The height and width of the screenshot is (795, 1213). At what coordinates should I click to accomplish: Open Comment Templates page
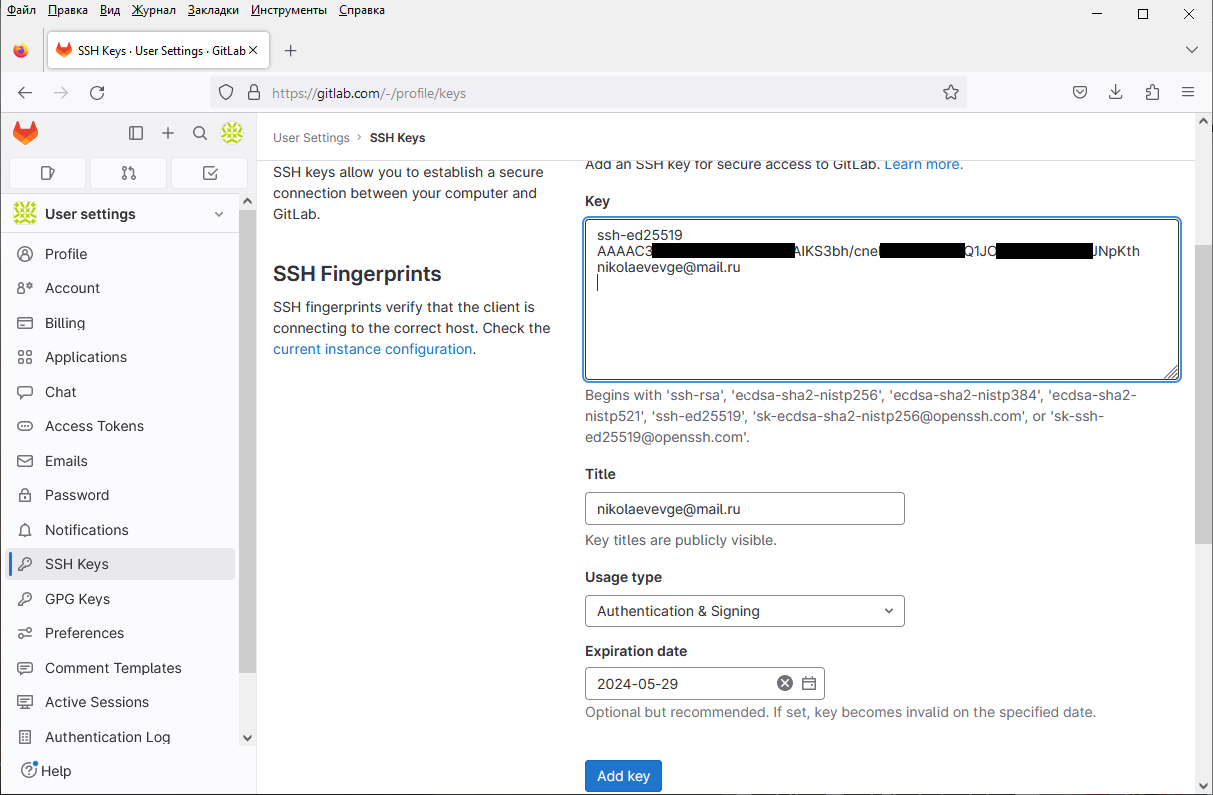[x=121, y=668]
